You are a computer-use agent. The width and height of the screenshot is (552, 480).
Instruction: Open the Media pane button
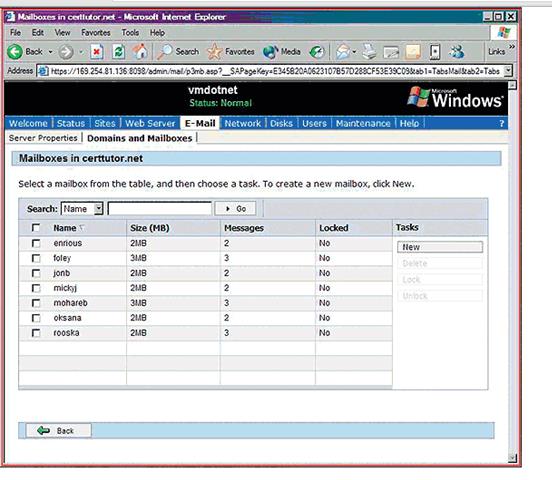[282, 52]
